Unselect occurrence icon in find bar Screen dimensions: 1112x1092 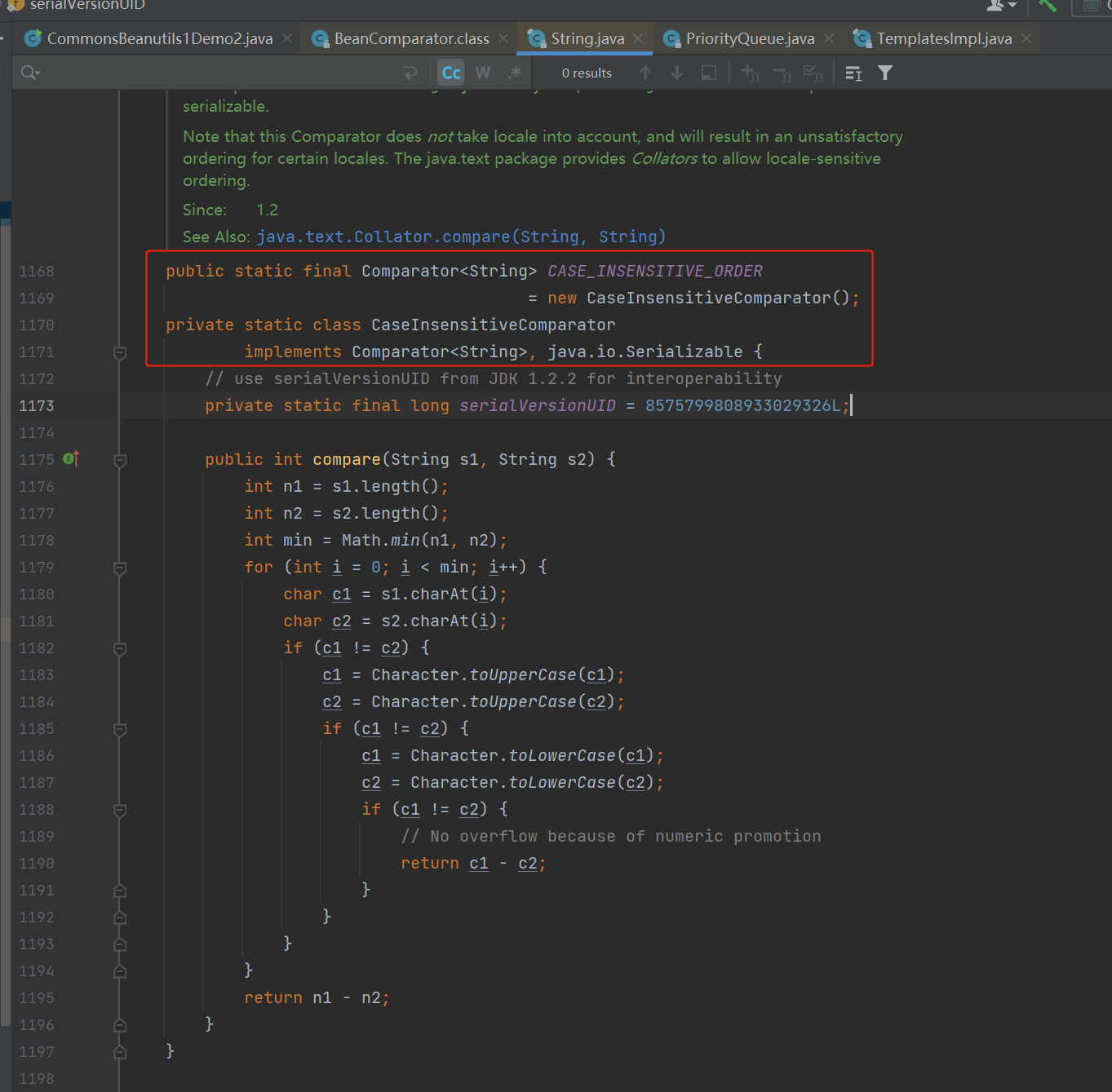coord(782,73)
